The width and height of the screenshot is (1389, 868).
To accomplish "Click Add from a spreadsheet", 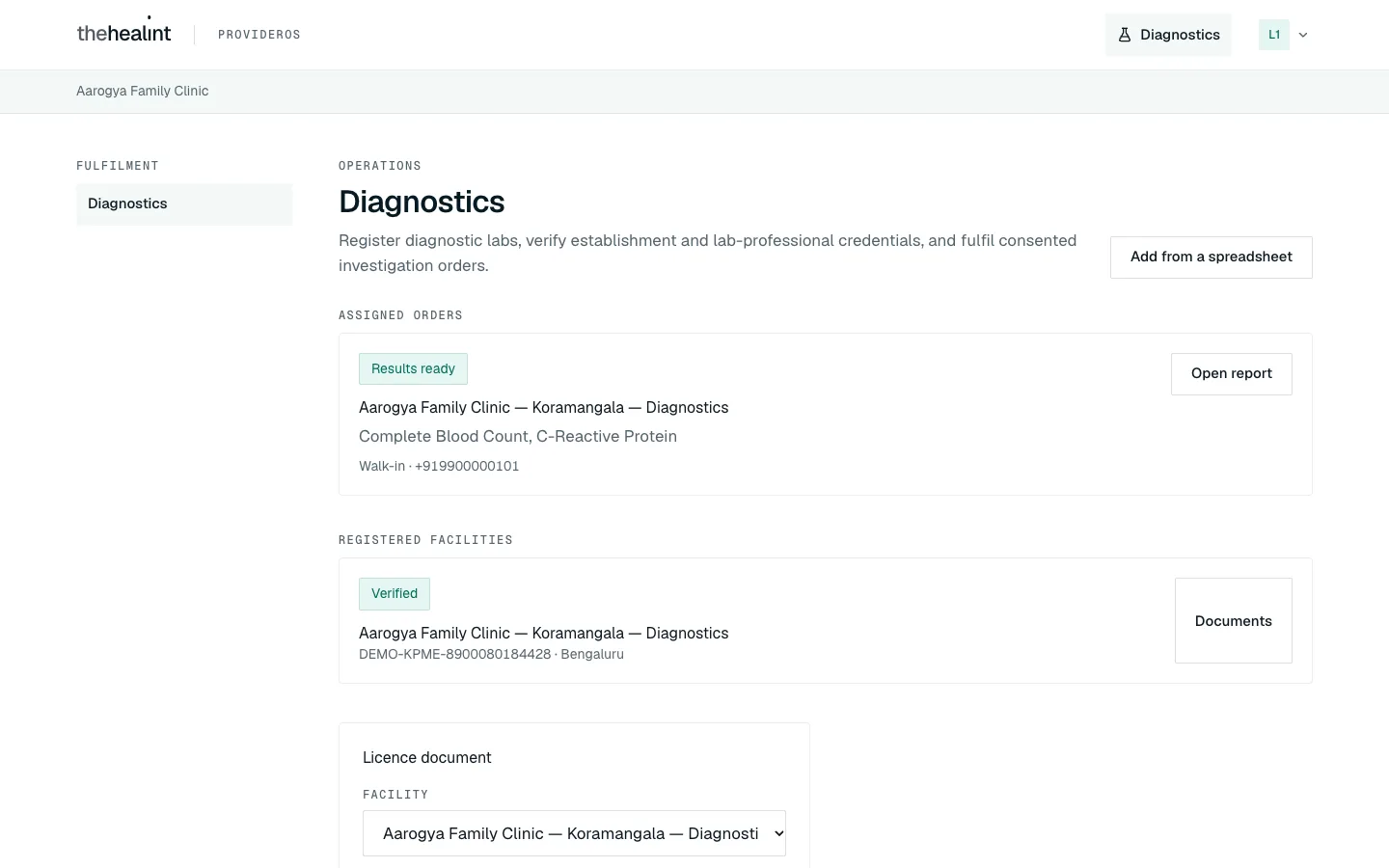I will click(x=1211, y=258).
